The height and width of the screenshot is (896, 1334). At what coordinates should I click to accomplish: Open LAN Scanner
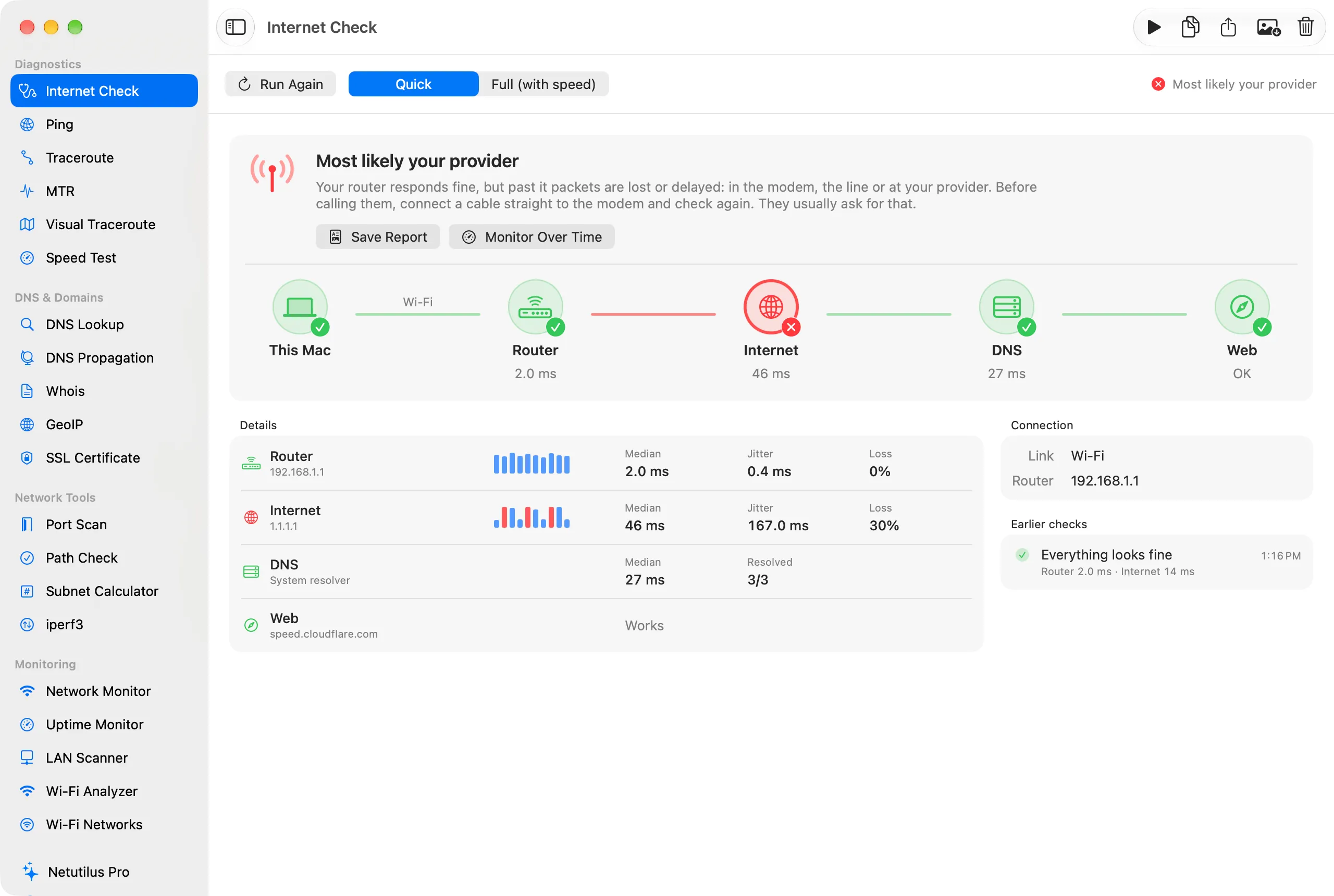(x=104, y=758)
